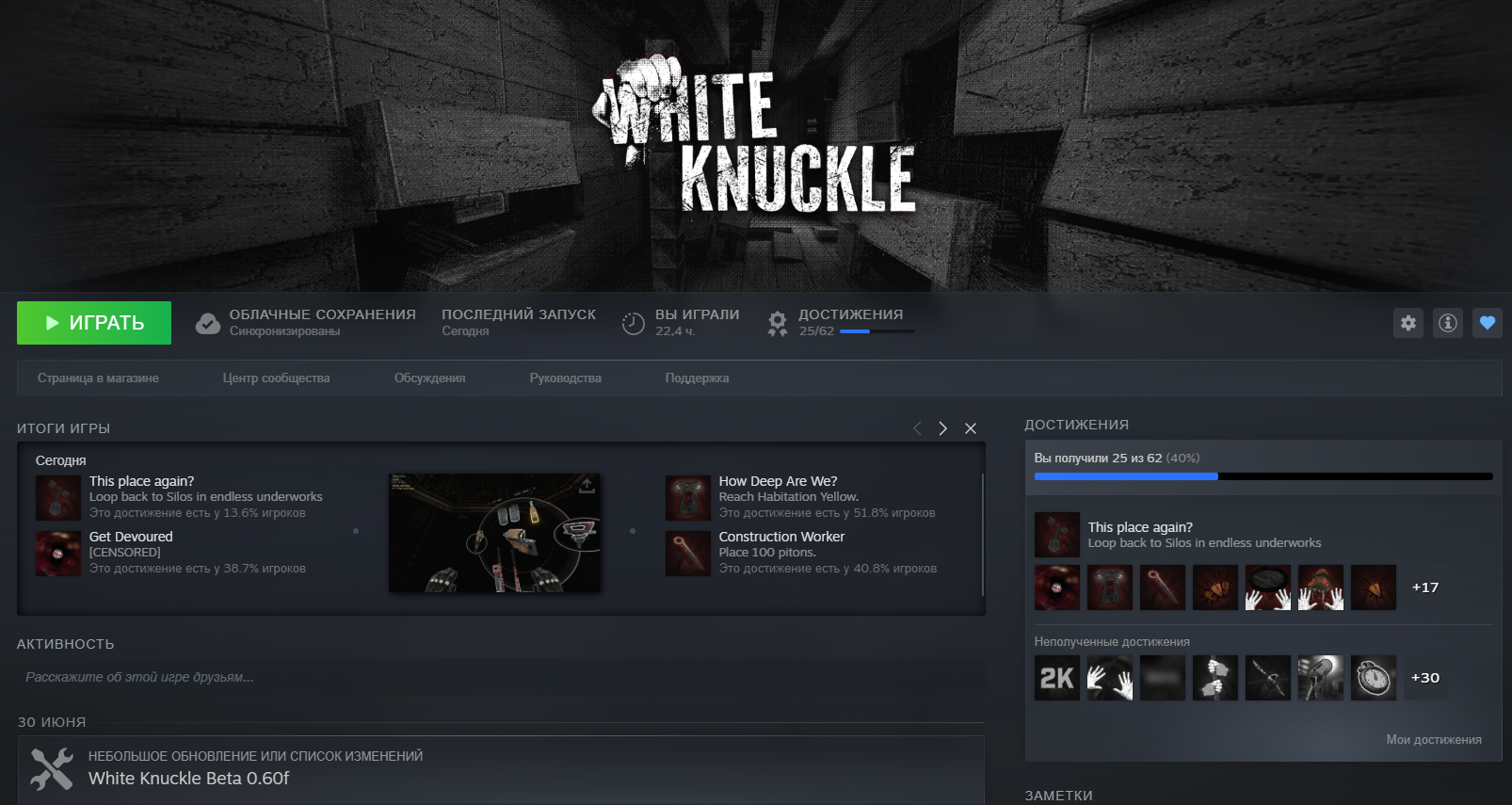Click the Get Devoured achievement title
The height and width of the screenshot is (805, 1512).
pyautogui.click(x=131, y=537)
